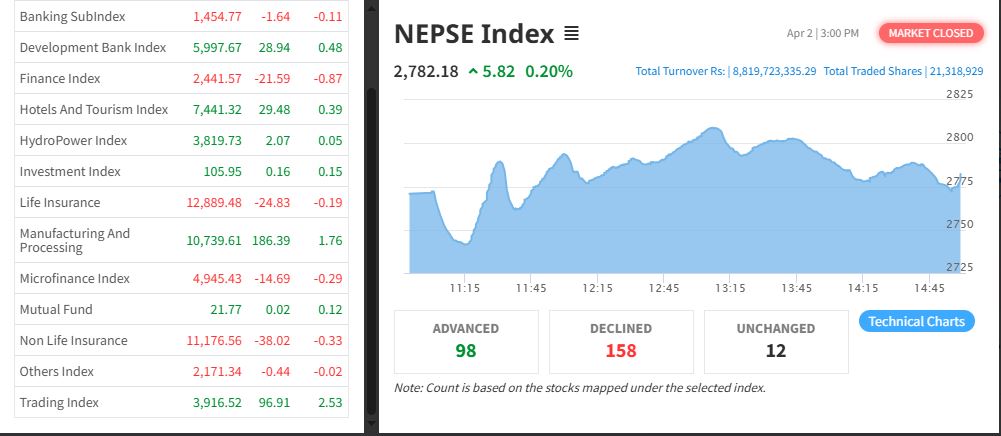Click the Declined stocks count box

[x=621, y=340]
